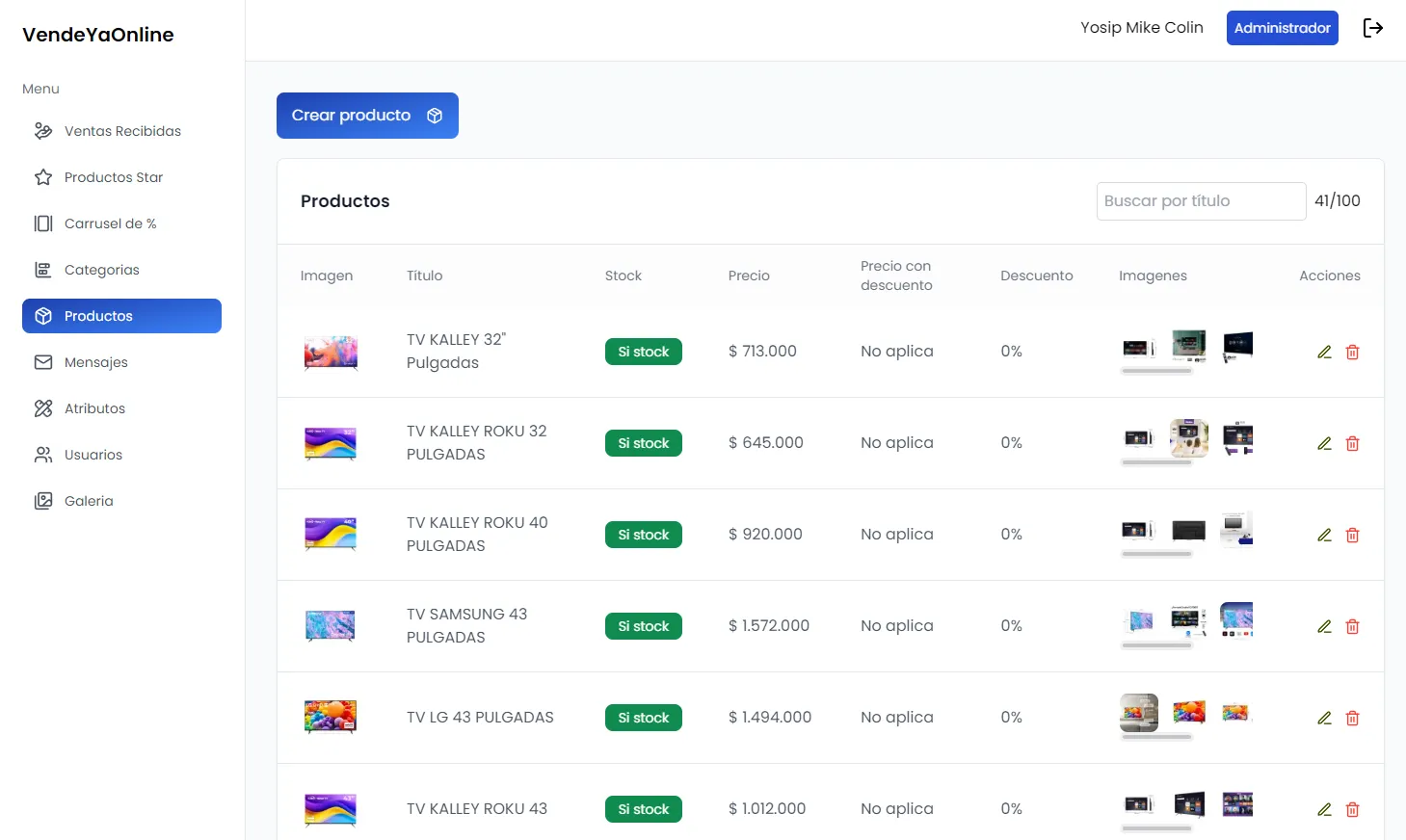This screenshot has width=1406, height=840.
Task: Click Si stock badge for TV KALLEY ROKU 40
Action: click(644, 535)
